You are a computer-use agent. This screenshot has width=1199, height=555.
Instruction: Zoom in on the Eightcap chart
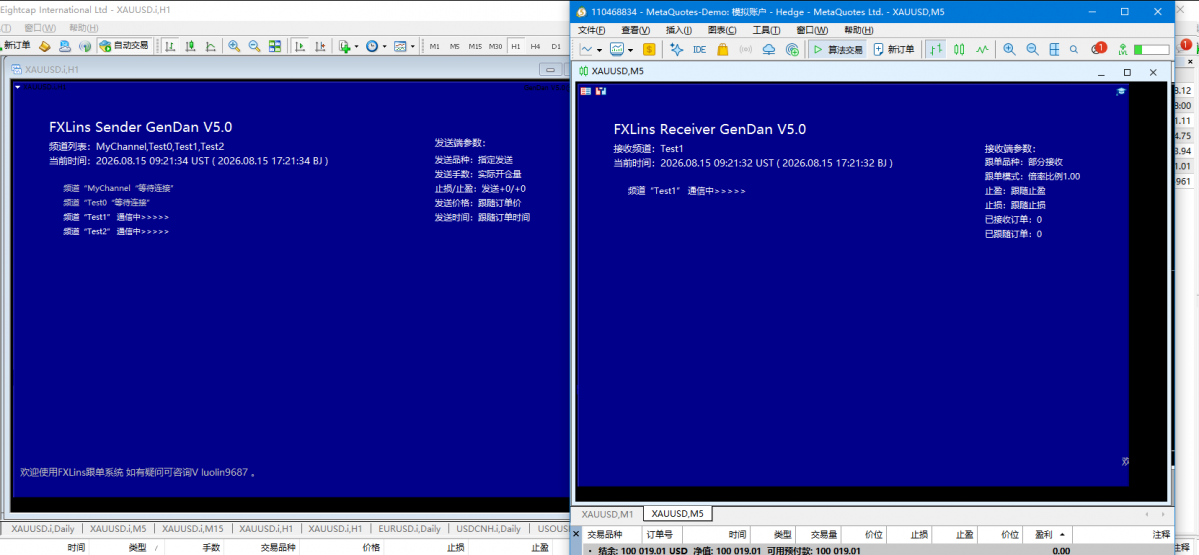click(x=234, y=46)
